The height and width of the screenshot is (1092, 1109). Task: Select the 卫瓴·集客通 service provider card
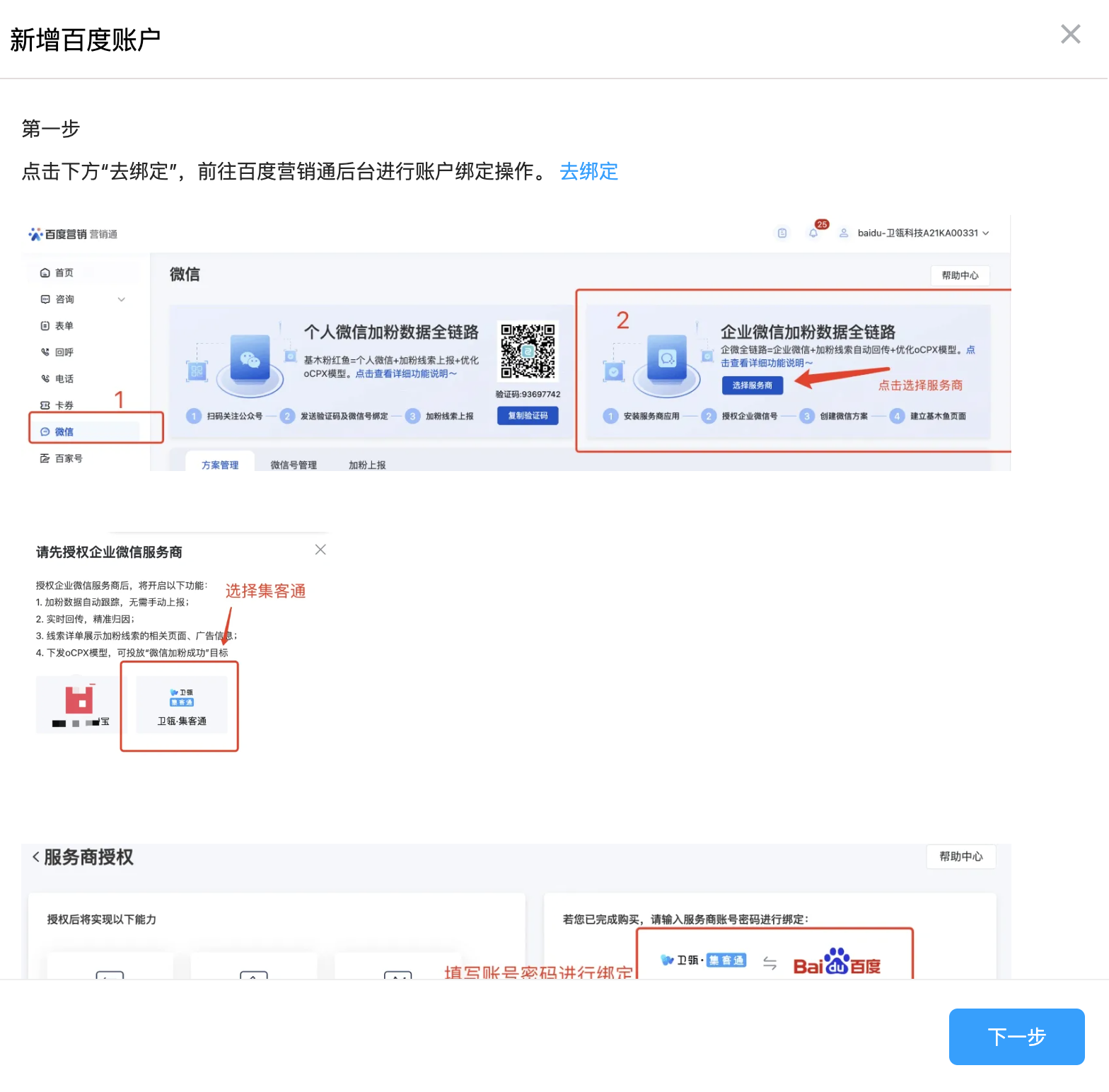click(182, 704)
